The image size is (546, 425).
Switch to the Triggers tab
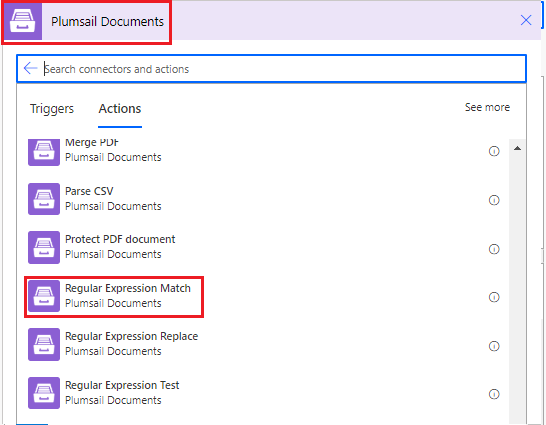[52, 109]
